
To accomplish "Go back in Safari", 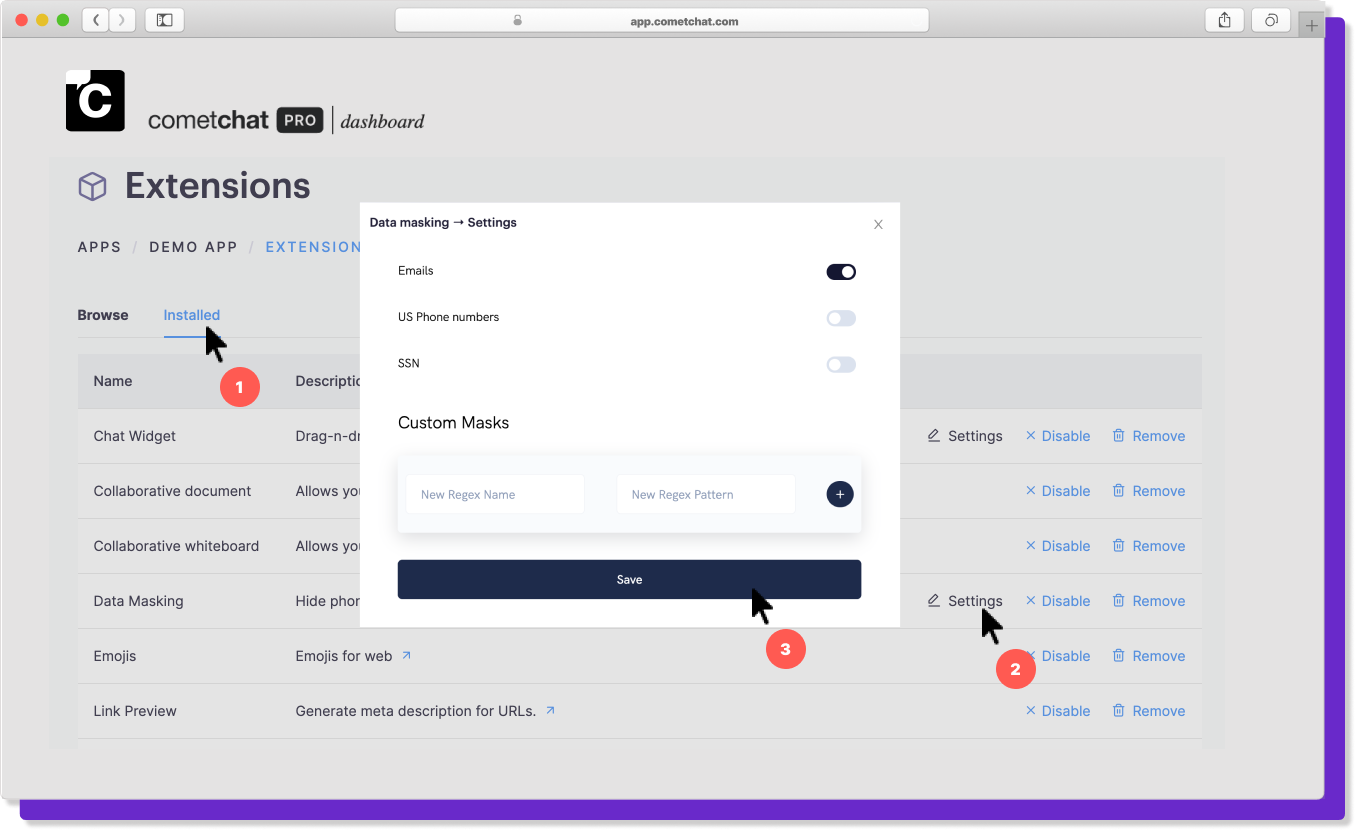I will pyautogui.click(x=95, y=20).
